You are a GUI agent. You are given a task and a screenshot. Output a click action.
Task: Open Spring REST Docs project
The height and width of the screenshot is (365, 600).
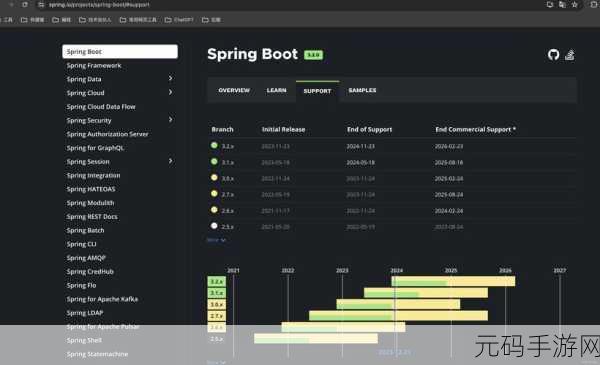pos(92,217)
